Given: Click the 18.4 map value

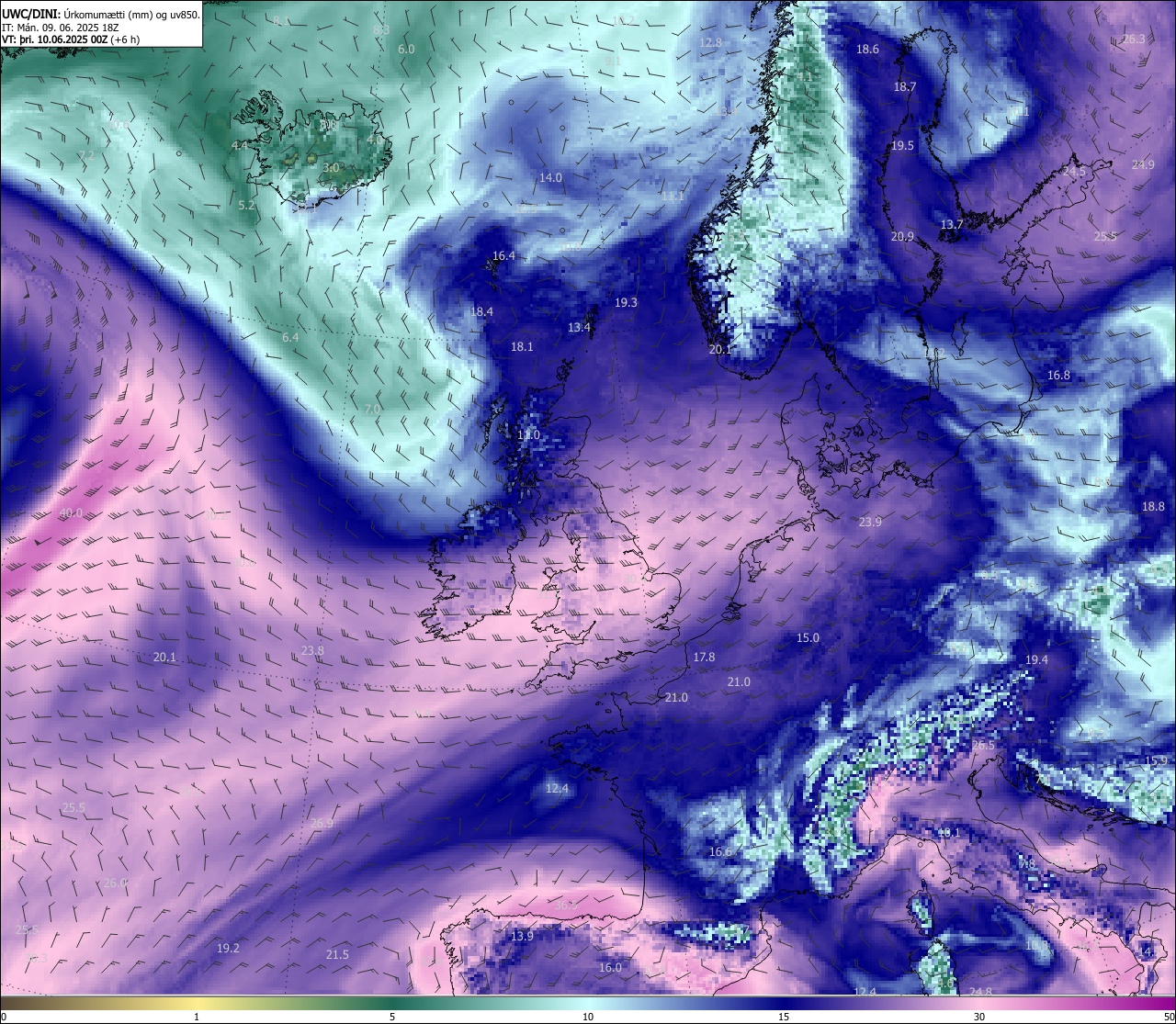Looking at the screenshot, I should (x=481, y=312).
